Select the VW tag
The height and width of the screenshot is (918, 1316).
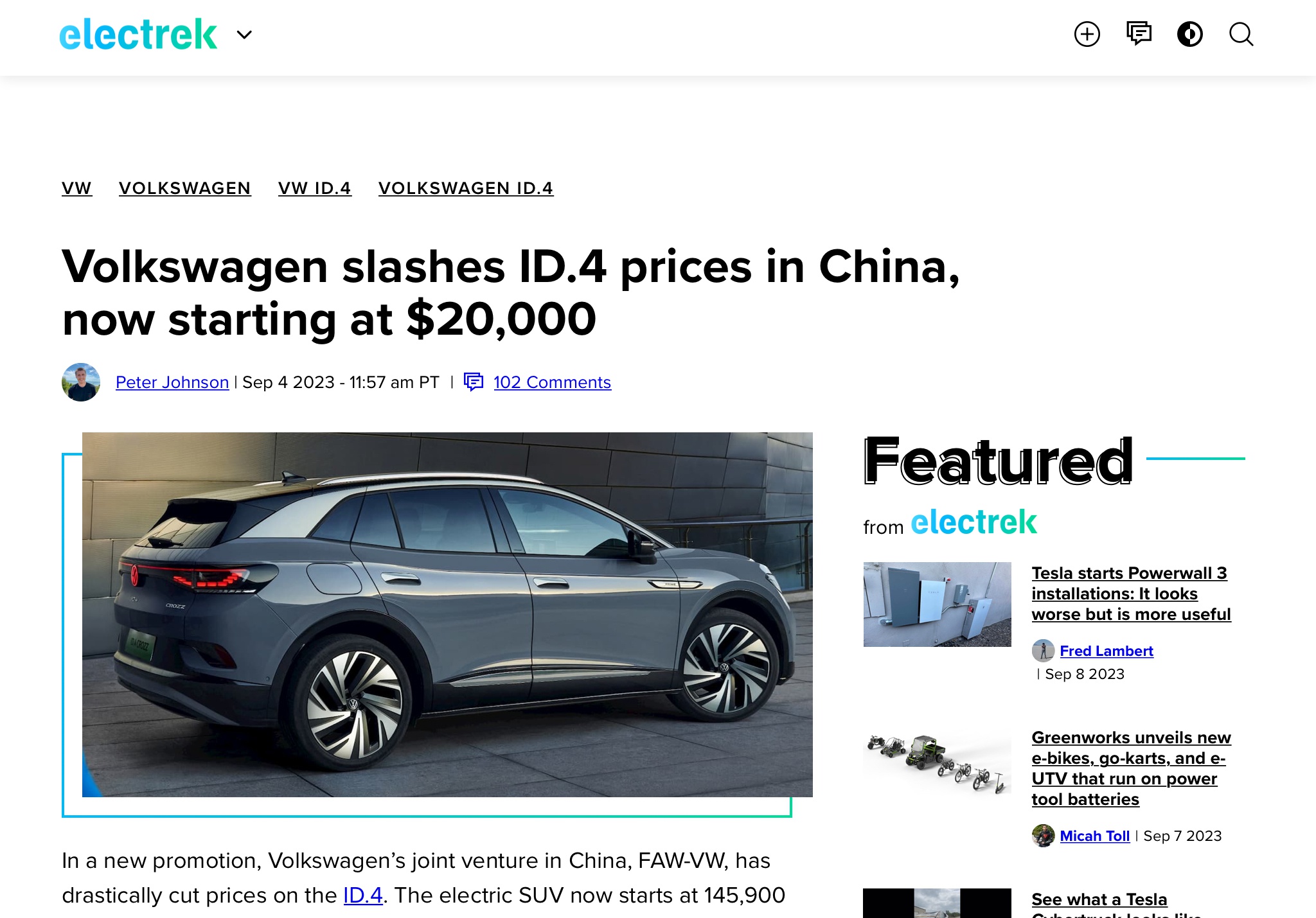point(77,188)
